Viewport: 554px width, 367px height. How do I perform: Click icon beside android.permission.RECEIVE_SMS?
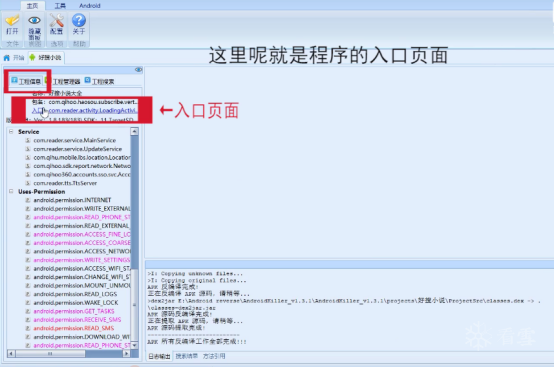[28, 320]
